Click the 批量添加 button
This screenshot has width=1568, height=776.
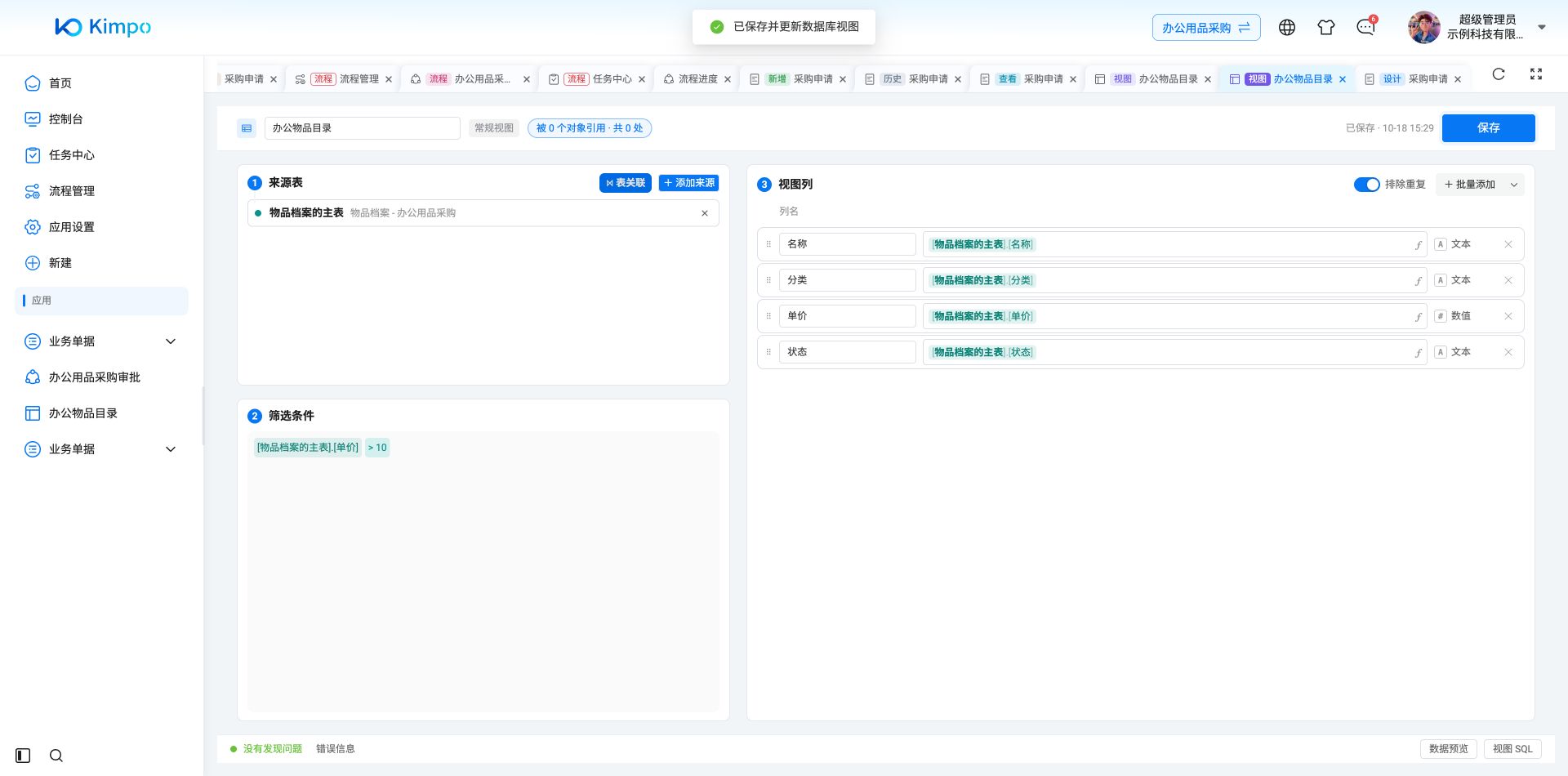(1469, 185)
